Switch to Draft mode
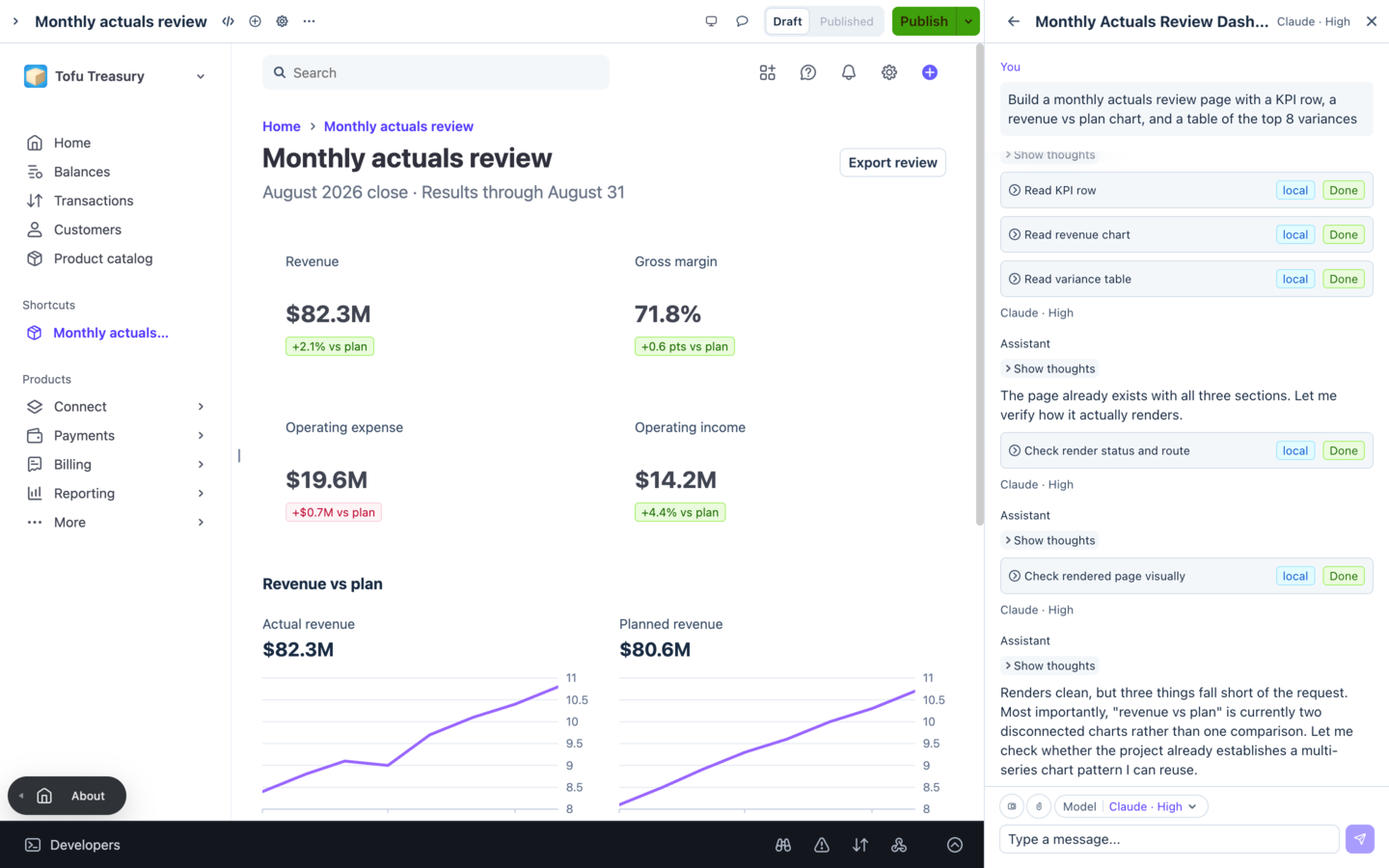1389x868 pixels. pos(787,21)
